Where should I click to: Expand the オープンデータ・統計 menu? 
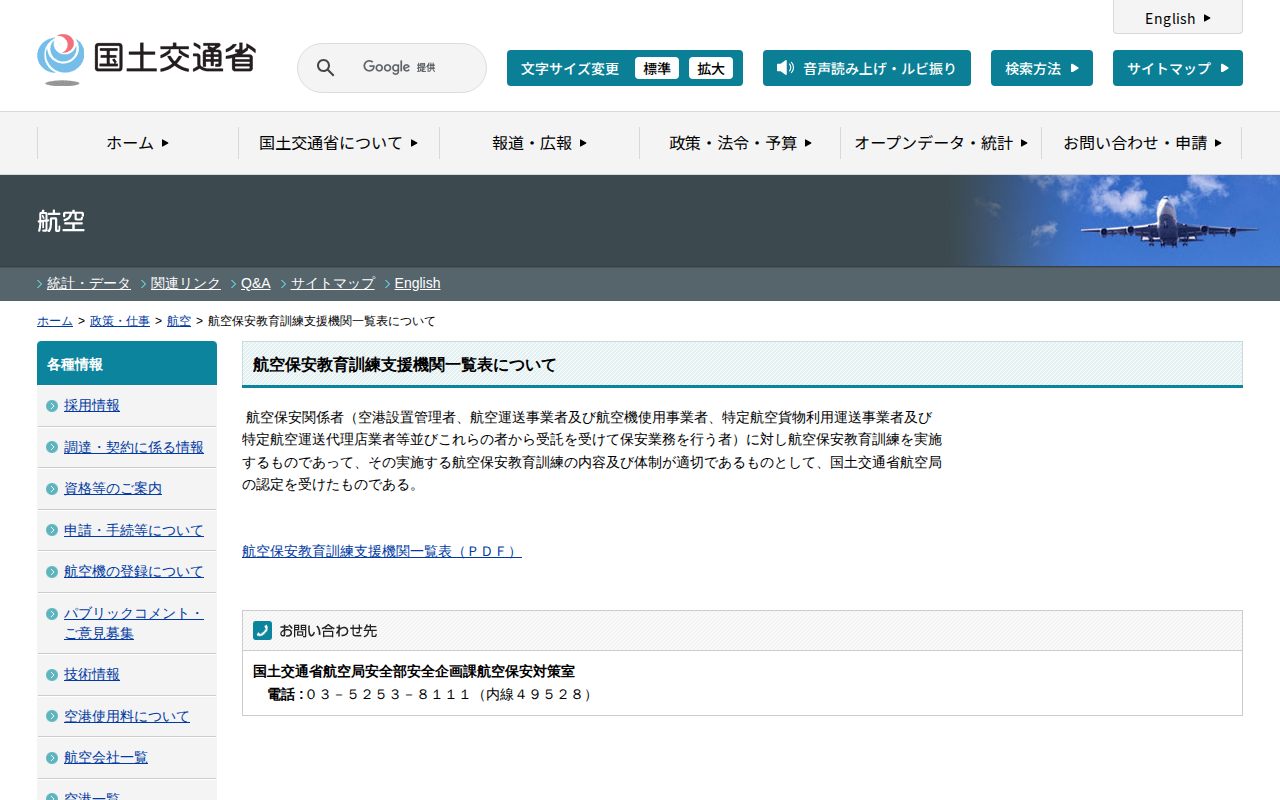click(940, 143)
